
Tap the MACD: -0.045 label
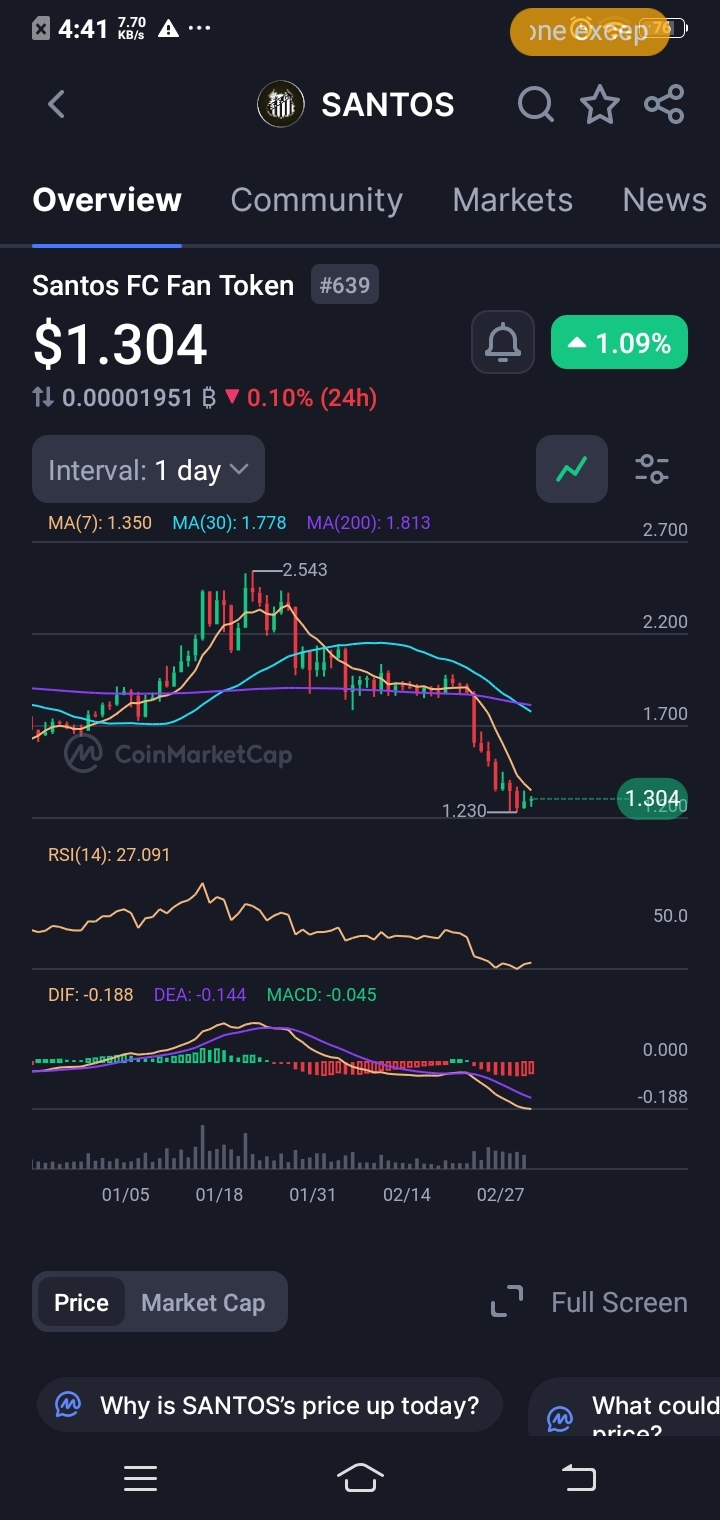pyautogui.click(x=322, y=995)
